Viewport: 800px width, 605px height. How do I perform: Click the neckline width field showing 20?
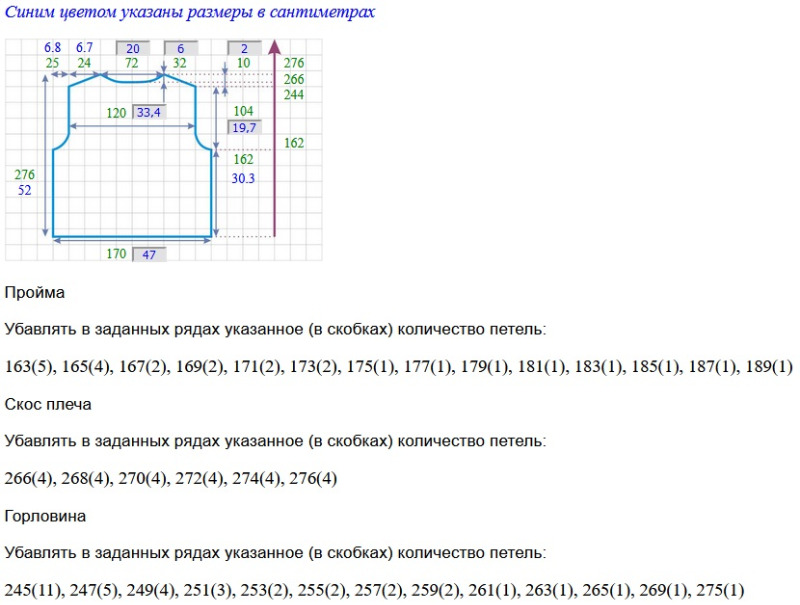(133, 48)
